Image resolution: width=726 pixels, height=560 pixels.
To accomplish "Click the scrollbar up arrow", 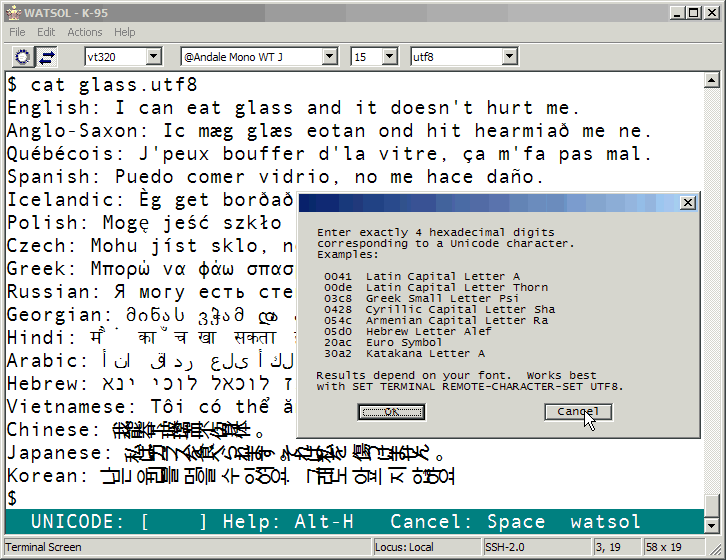I will (x=711, y=81).
